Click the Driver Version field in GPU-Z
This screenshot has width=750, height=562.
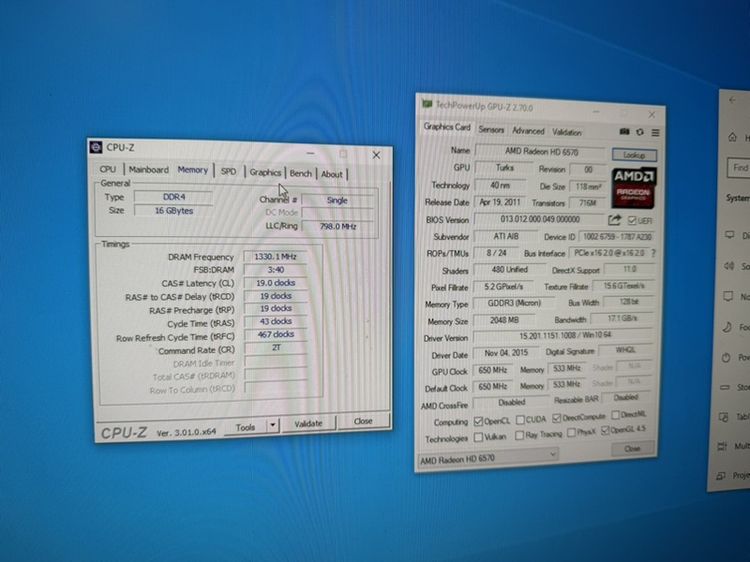(x=563, y=335)
